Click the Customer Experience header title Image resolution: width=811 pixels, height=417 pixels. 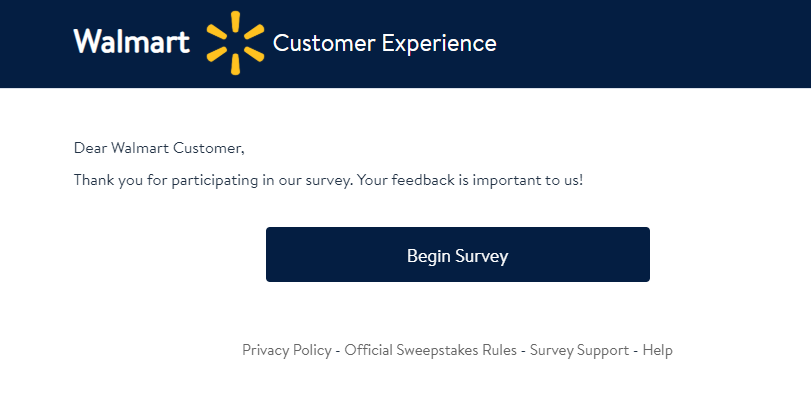(x=384, y=43)
